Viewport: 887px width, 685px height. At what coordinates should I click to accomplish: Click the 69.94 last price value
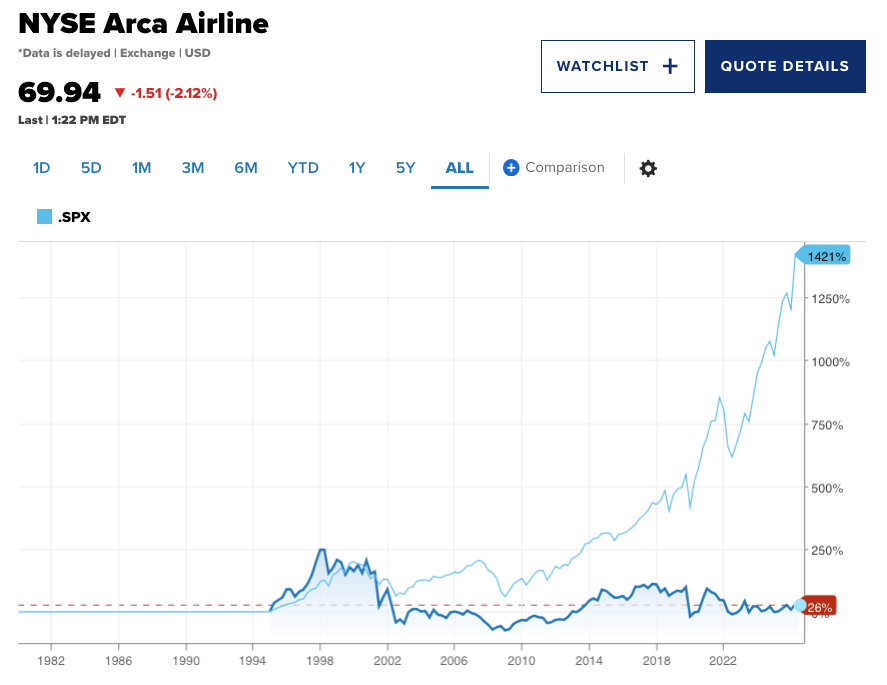click(59, 92)
